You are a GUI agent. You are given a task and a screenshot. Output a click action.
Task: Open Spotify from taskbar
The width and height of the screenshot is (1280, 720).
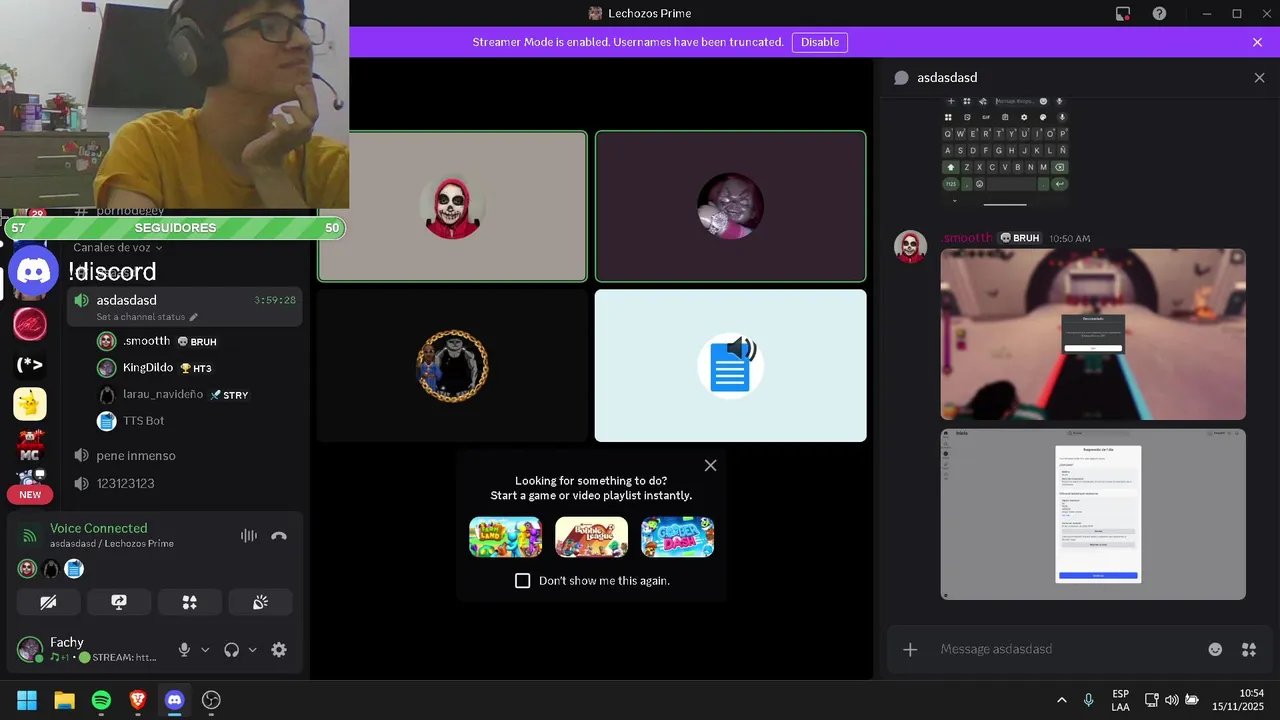click(101, 700)
